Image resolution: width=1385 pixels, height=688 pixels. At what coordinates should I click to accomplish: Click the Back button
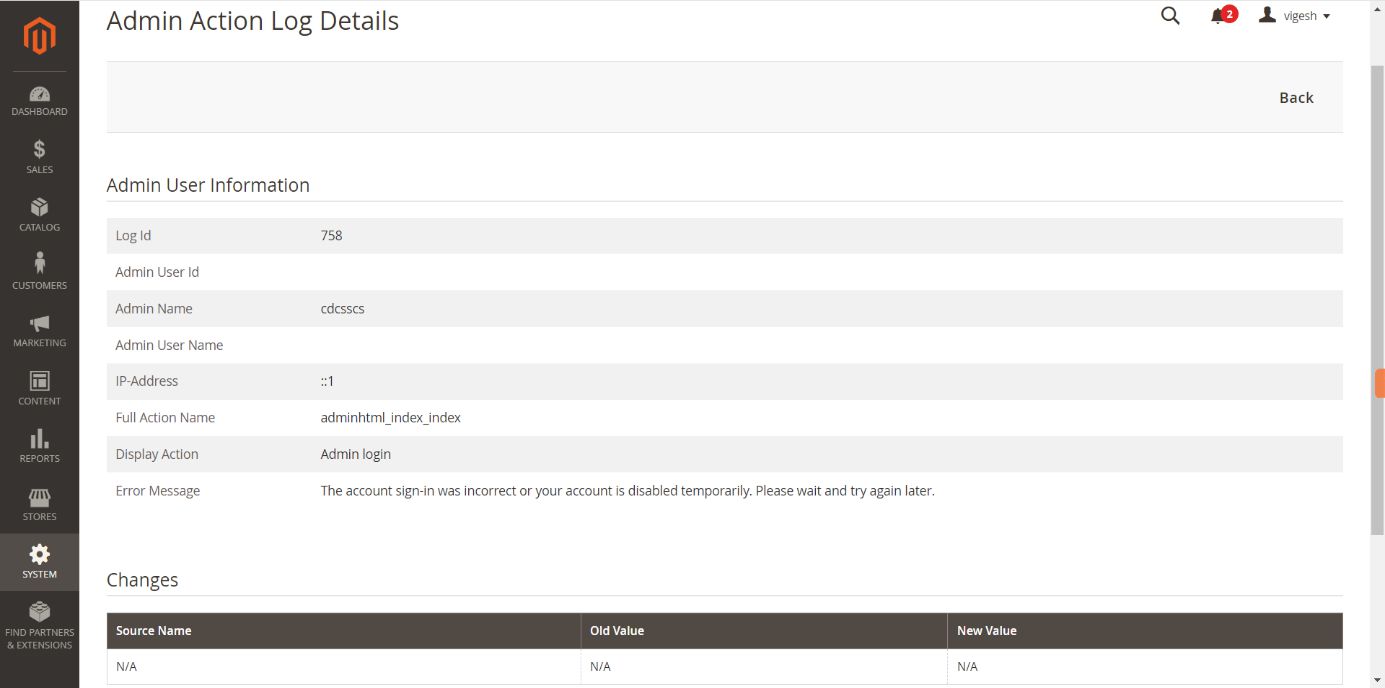[1296, 97]
